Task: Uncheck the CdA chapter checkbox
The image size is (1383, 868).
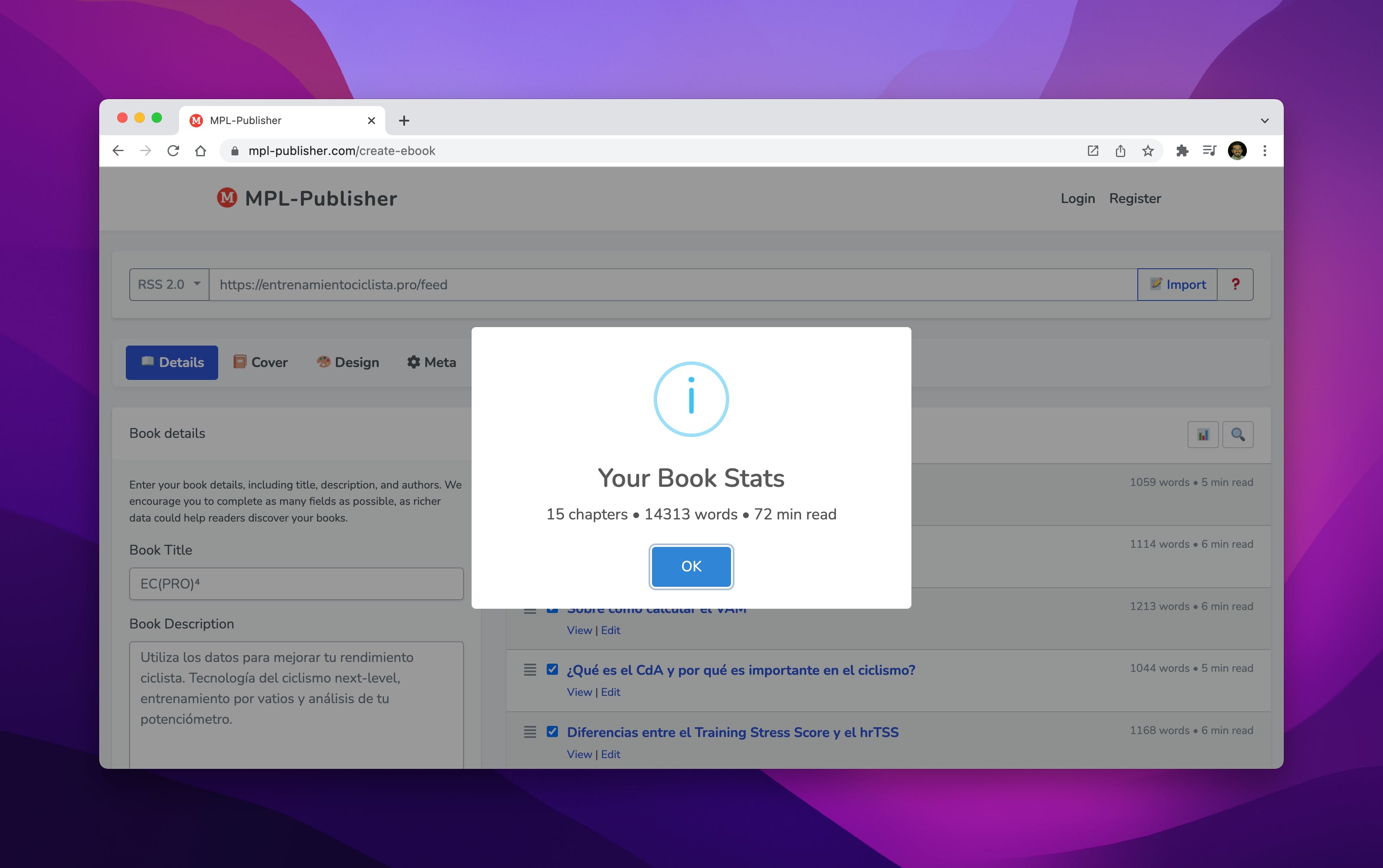Action: tap(552, 669)
